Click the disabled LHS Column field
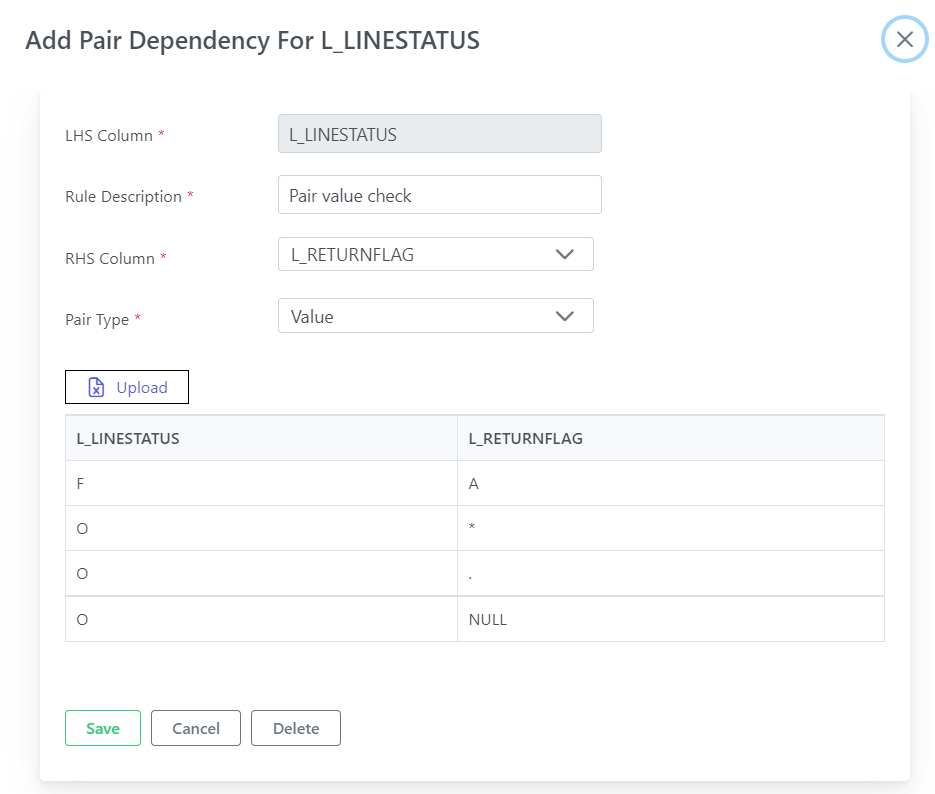 coord(439,134)
